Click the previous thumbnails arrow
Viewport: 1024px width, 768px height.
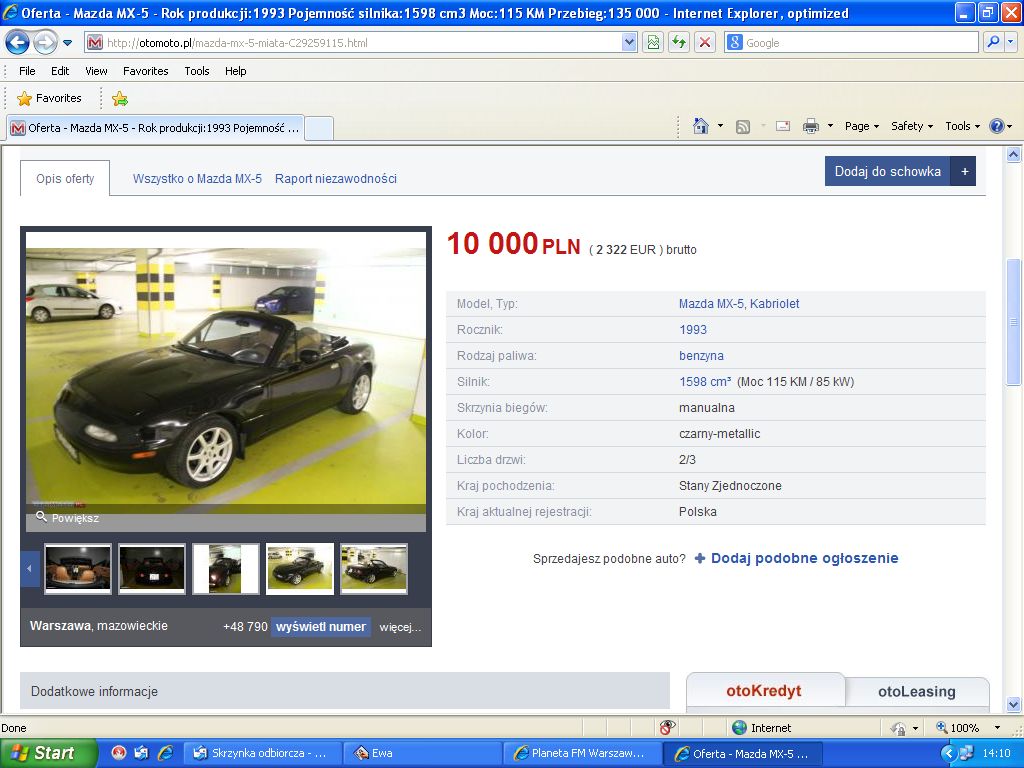click(29, 568)
